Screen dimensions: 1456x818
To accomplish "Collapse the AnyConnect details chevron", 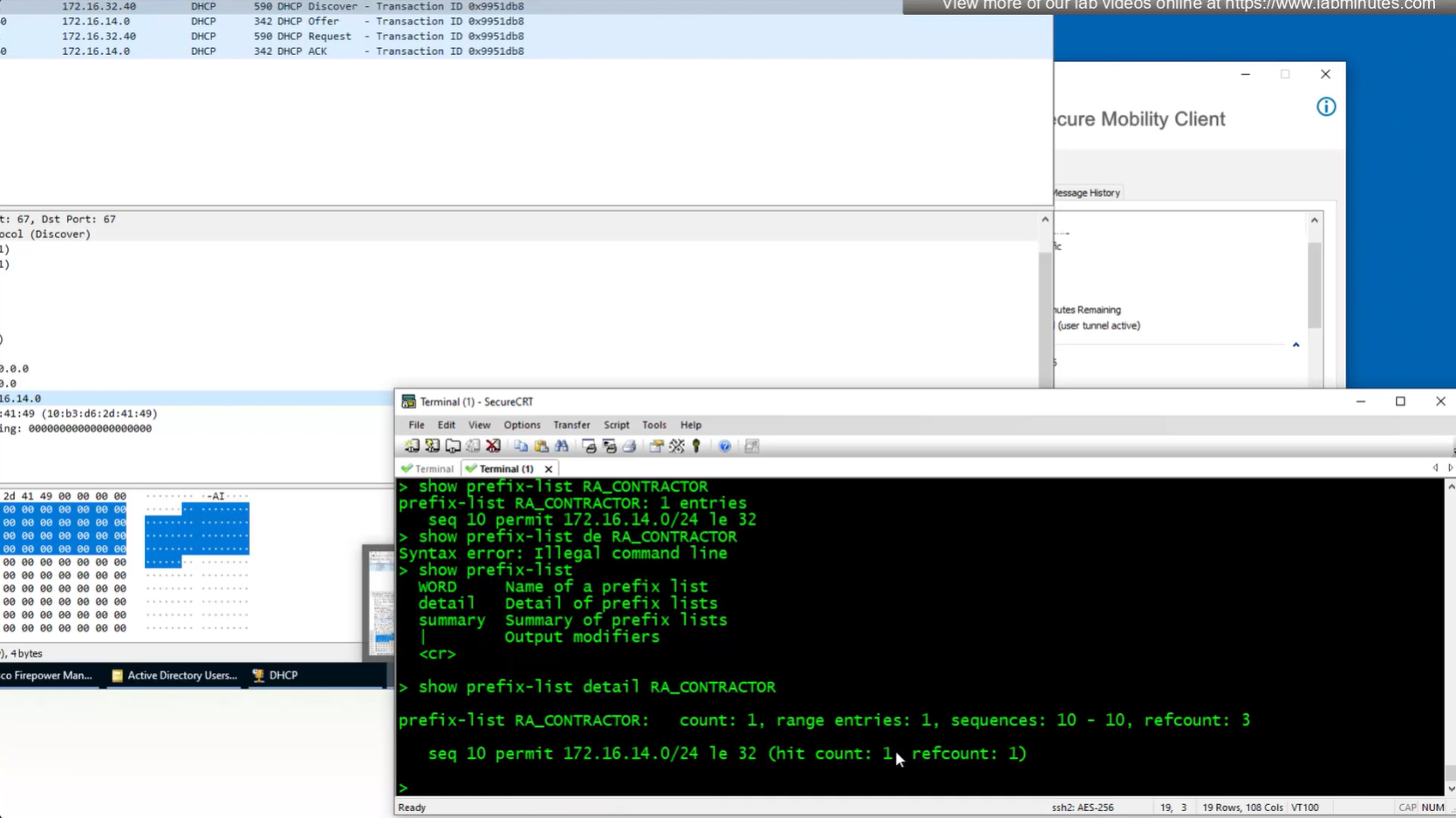I will (1295, 345).
